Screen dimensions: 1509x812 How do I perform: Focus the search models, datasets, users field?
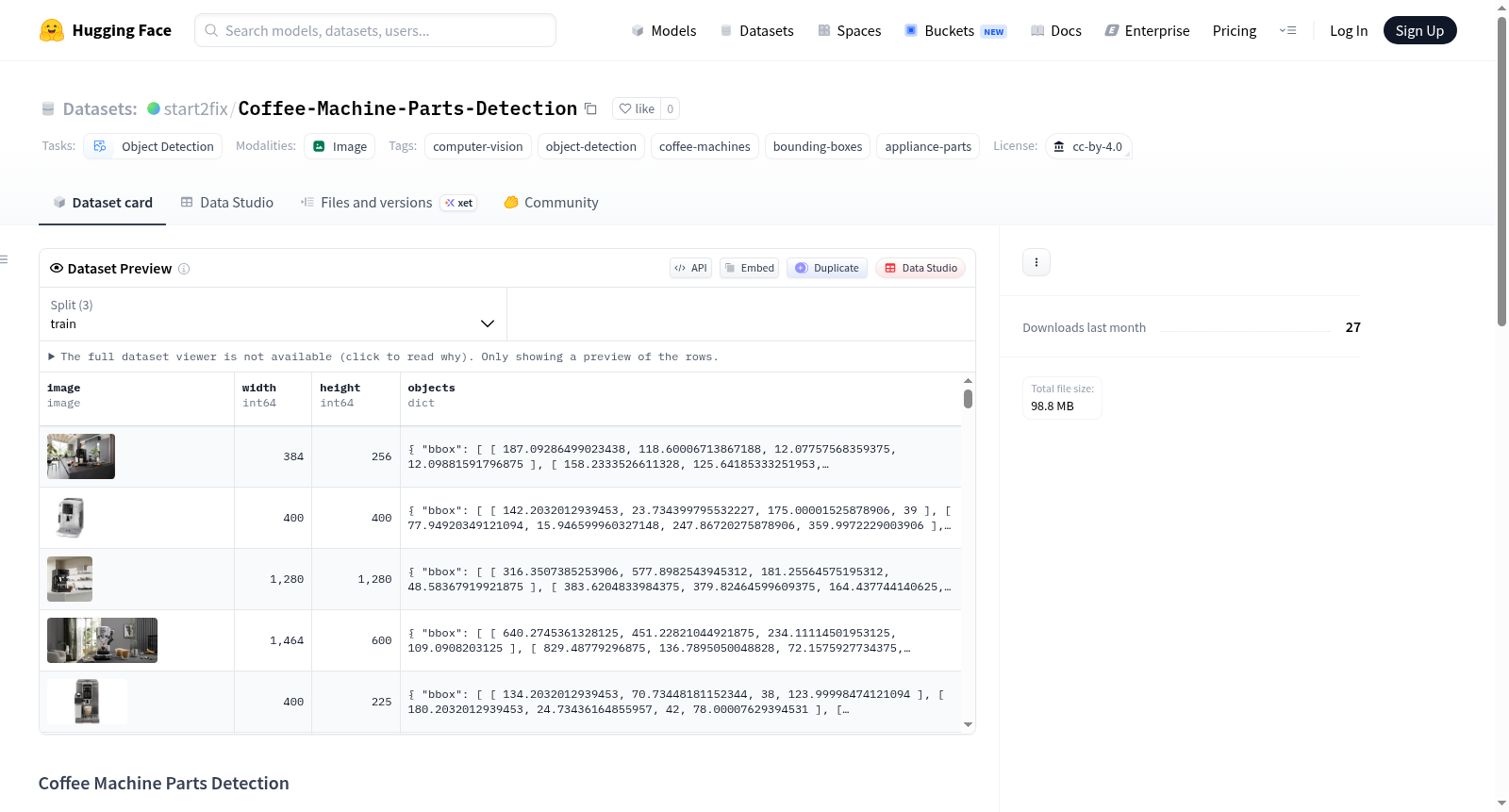pos(375,30)
